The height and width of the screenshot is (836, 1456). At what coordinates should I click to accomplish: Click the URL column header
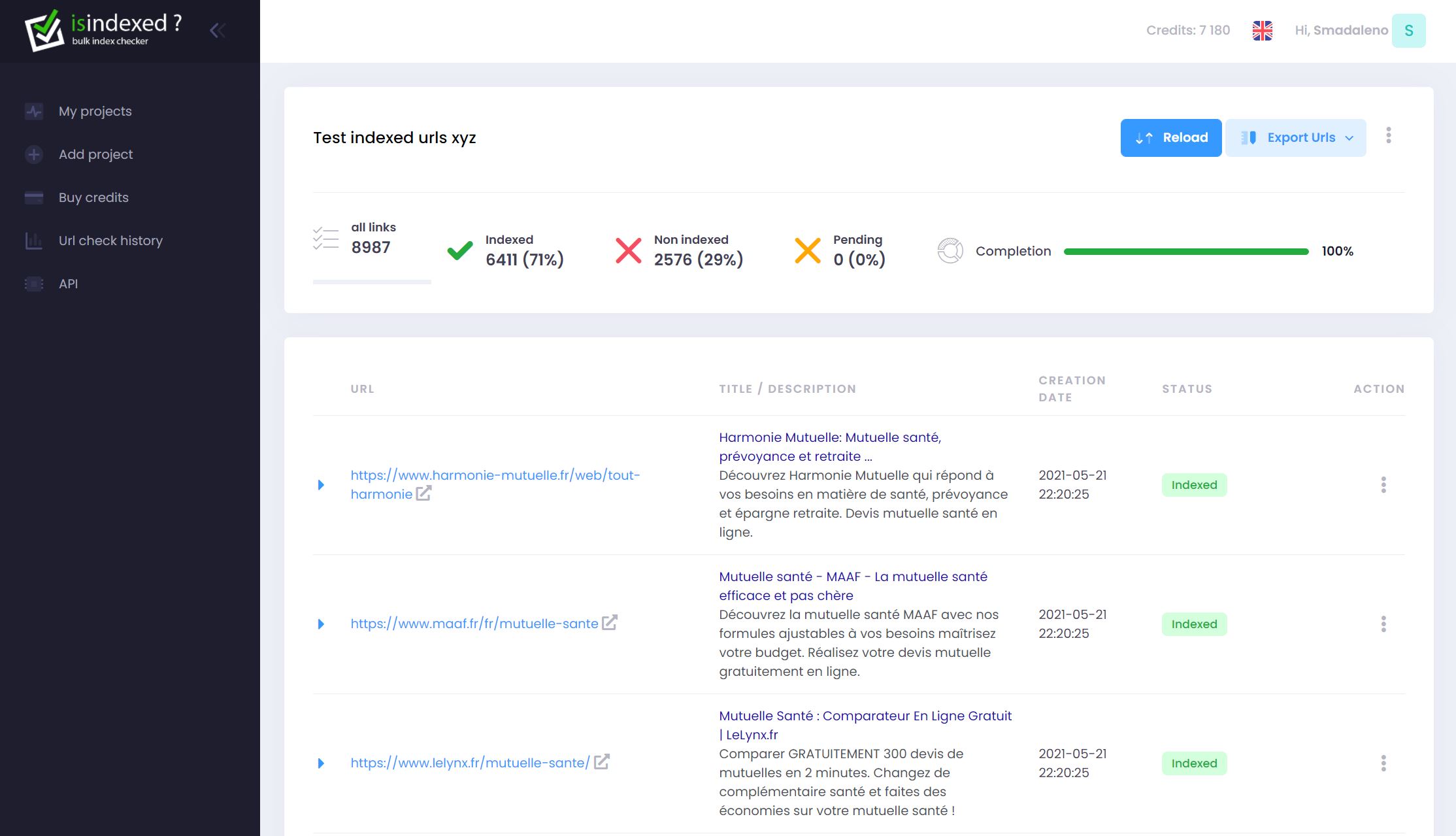362,389
